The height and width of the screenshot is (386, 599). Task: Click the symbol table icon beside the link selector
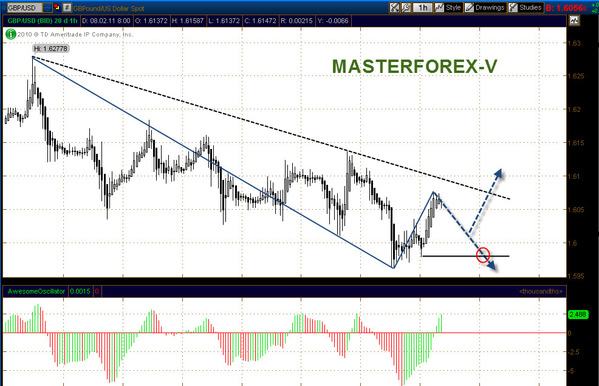[67, 7]
